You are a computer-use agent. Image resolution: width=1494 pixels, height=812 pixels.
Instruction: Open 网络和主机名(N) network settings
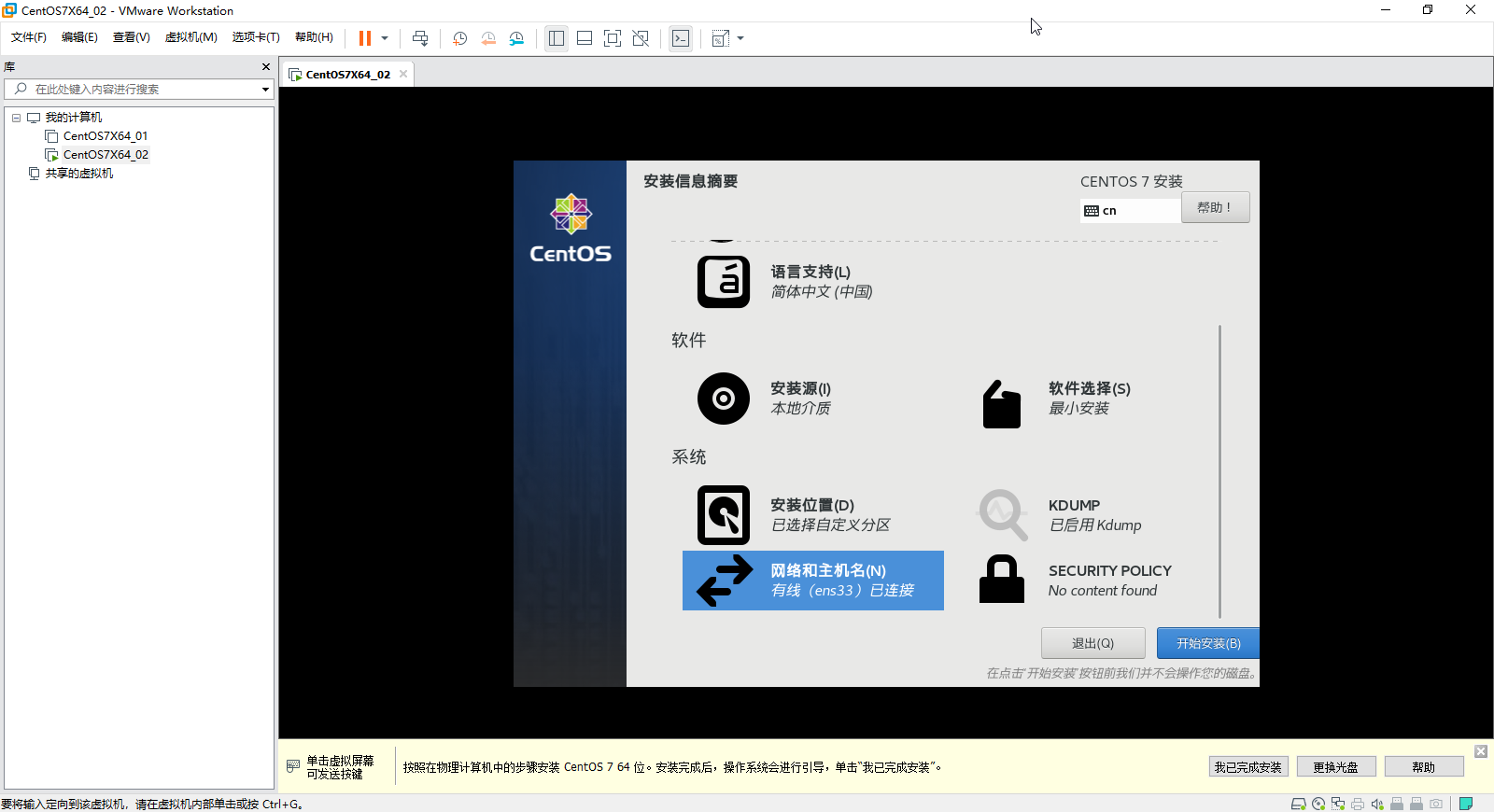pos(813,581)
